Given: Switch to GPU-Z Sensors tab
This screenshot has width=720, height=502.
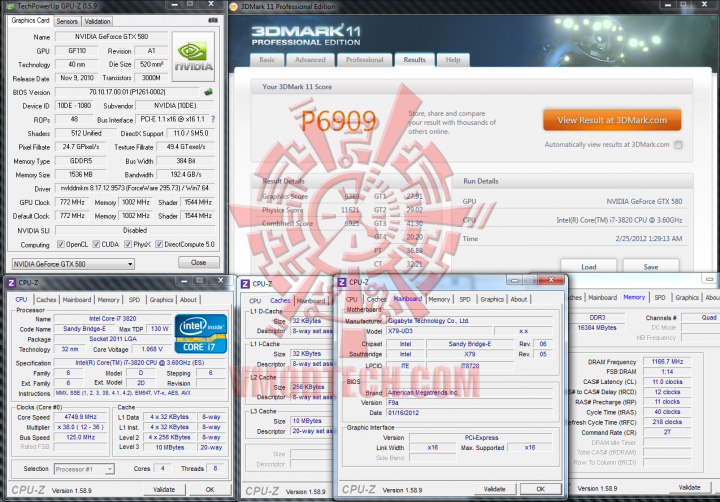Looking at the screenshot, I should point(67,21).
